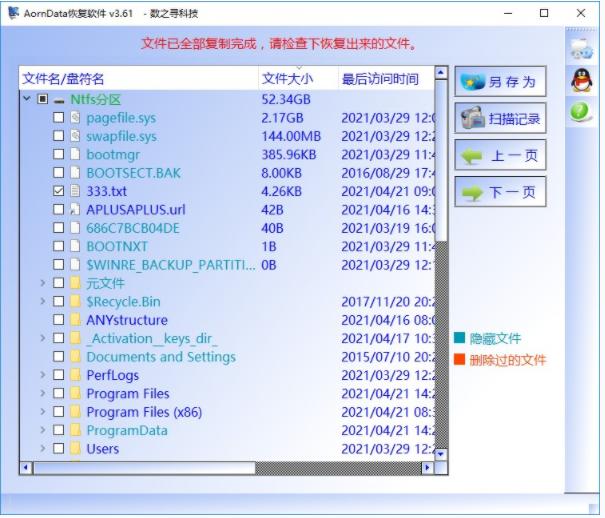The width and height of the screenshot is (605, 518).
Task: Go to next page with 下一页
Action: 500,192
